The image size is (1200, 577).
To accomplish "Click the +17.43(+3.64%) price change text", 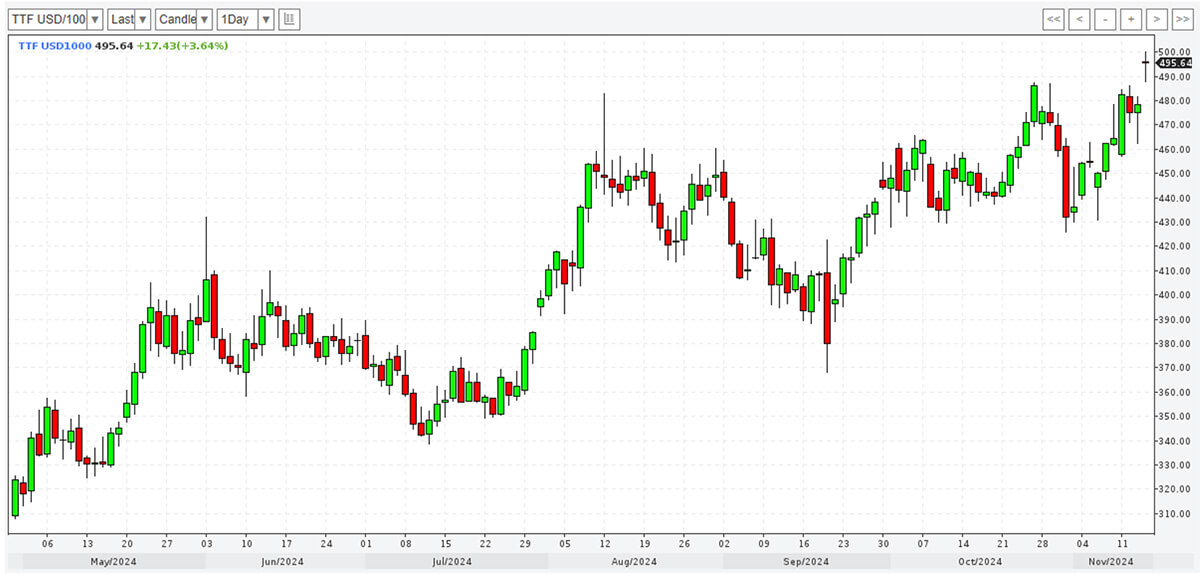I will [x=182, y=46].
